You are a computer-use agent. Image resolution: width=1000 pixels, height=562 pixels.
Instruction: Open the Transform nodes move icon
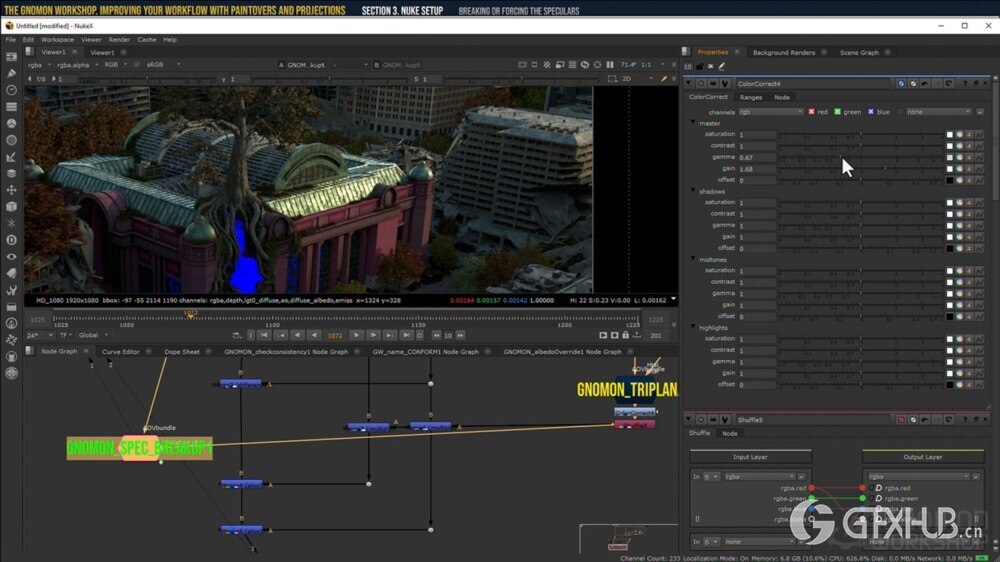[11, 189]
